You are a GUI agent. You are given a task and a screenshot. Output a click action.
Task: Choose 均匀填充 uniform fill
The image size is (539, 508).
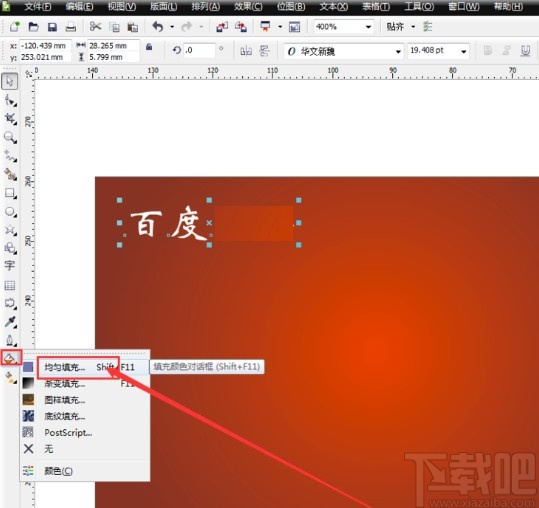(86, 367)
